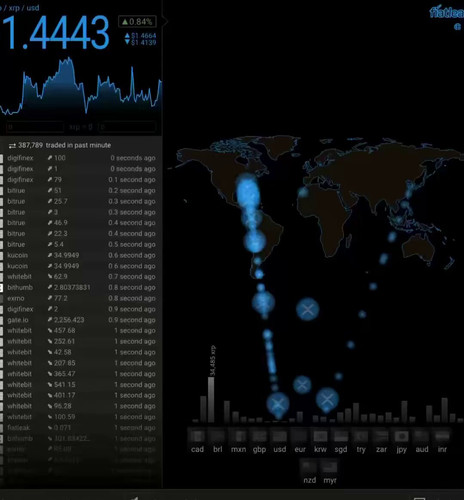
Task: Click the xrp price line chart
Action: (x=81, y=86)
